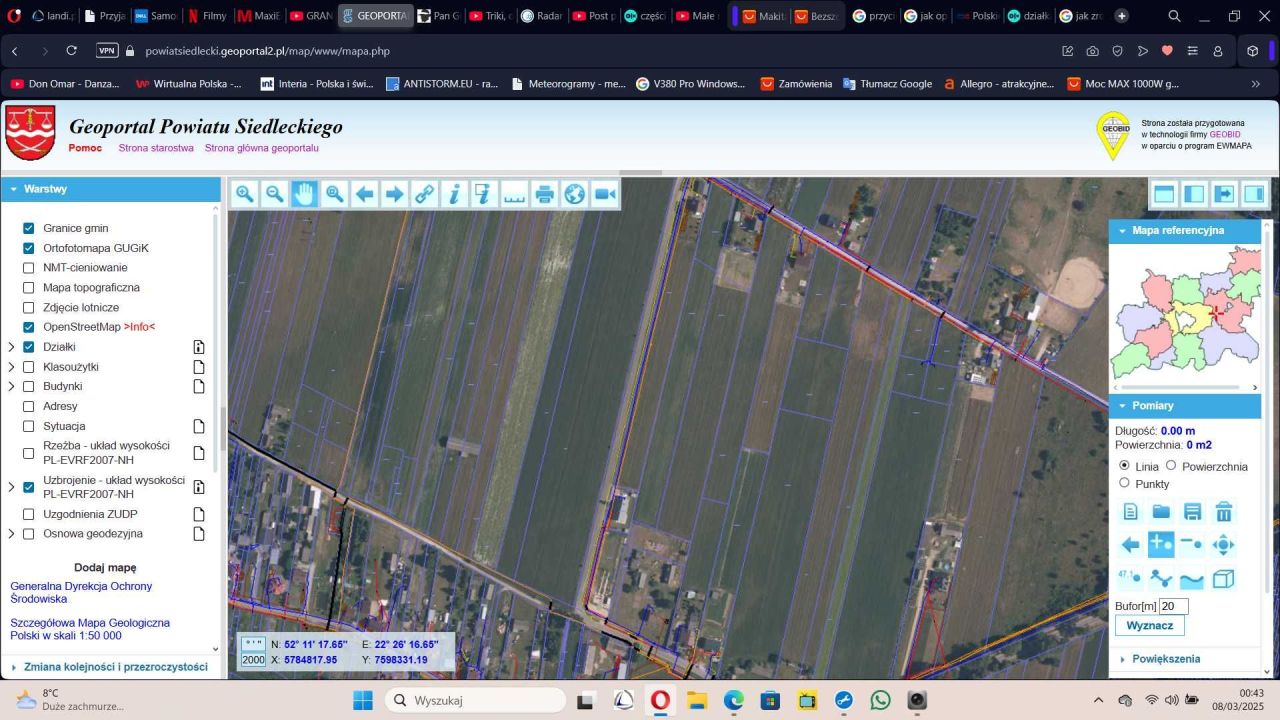Click the print map icon
1280x720 pixels.
tap(544, 194)
